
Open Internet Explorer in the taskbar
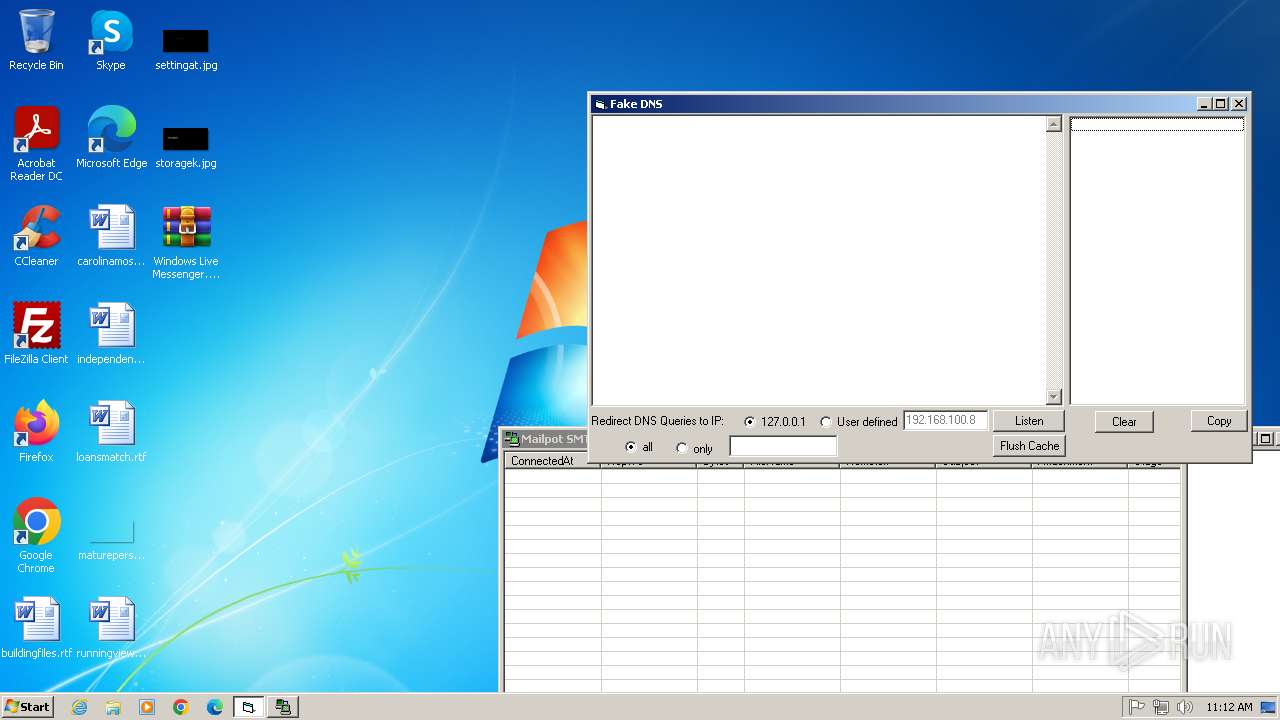(79, 707)
